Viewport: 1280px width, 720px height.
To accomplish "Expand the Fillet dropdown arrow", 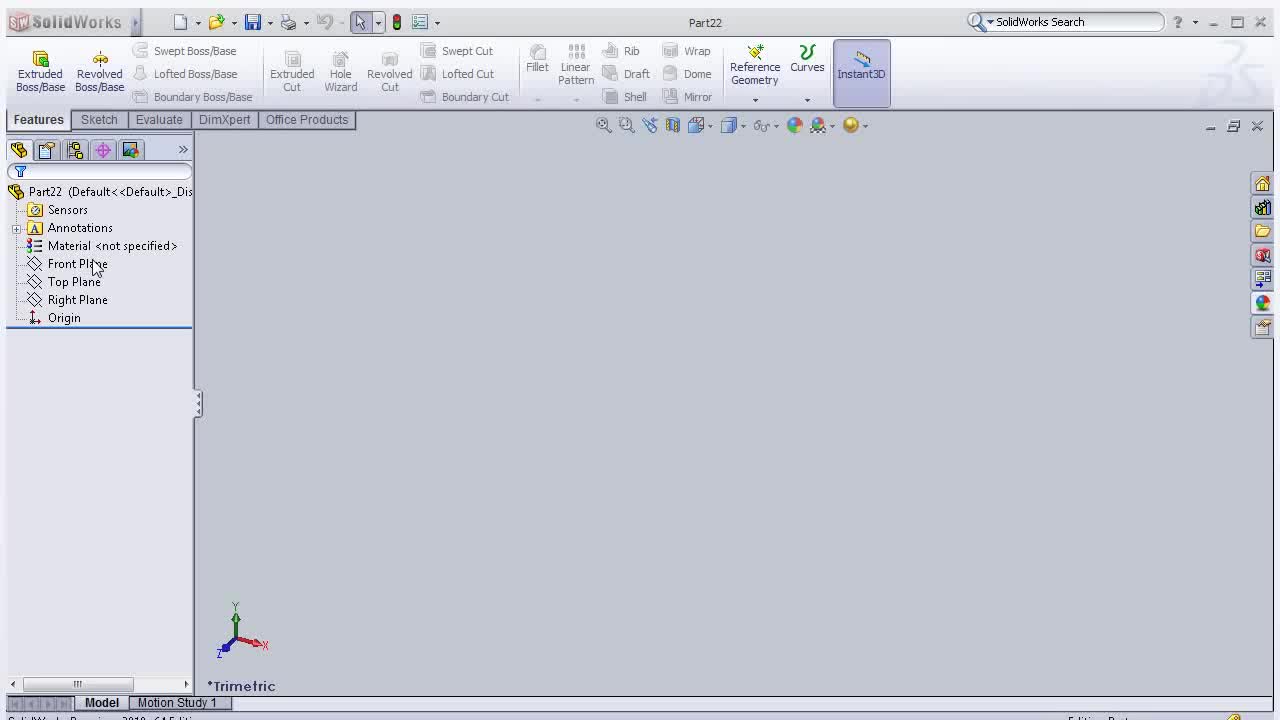I will [537, 100].
